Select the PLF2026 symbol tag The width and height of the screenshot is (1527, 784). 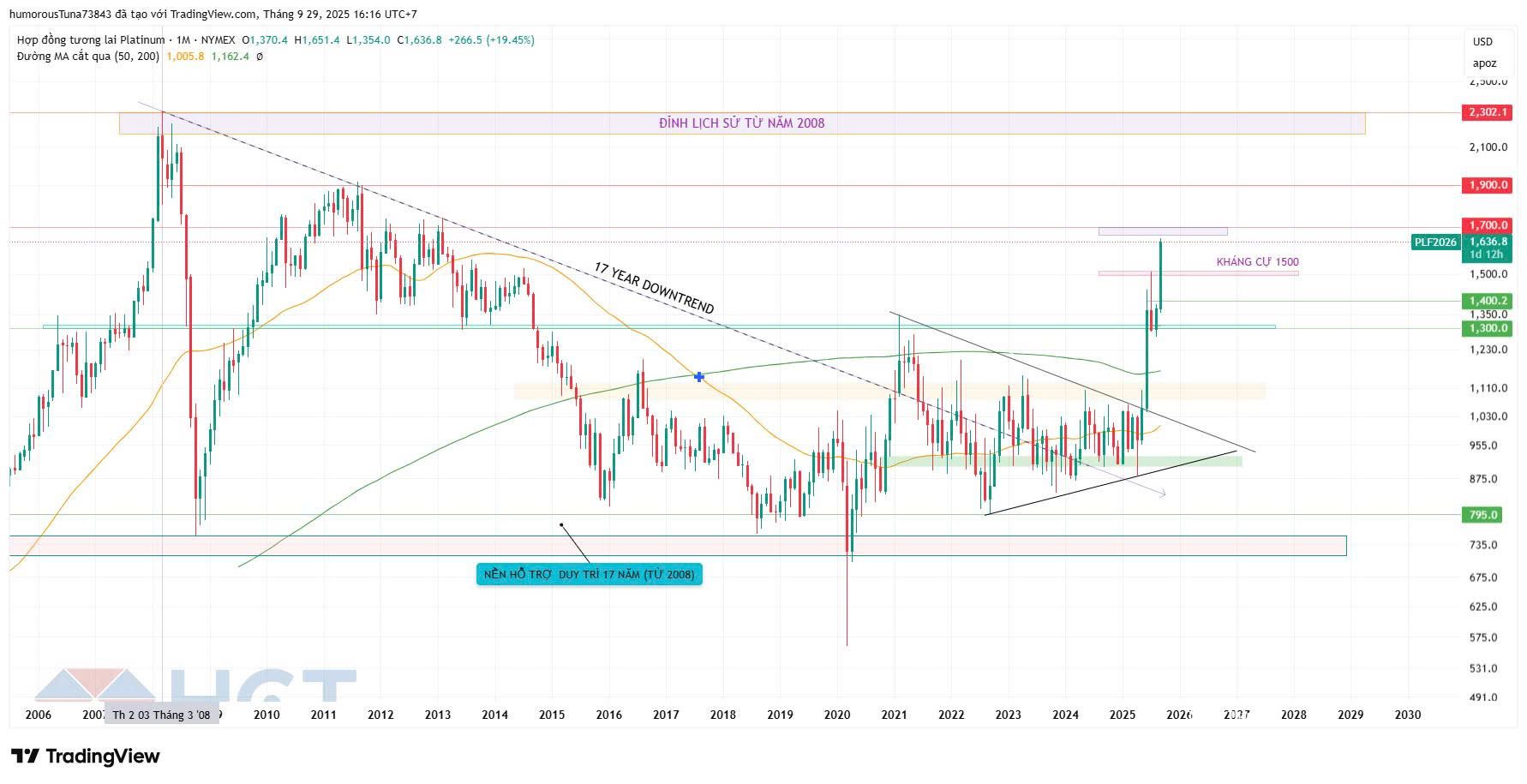point(1434,242)
